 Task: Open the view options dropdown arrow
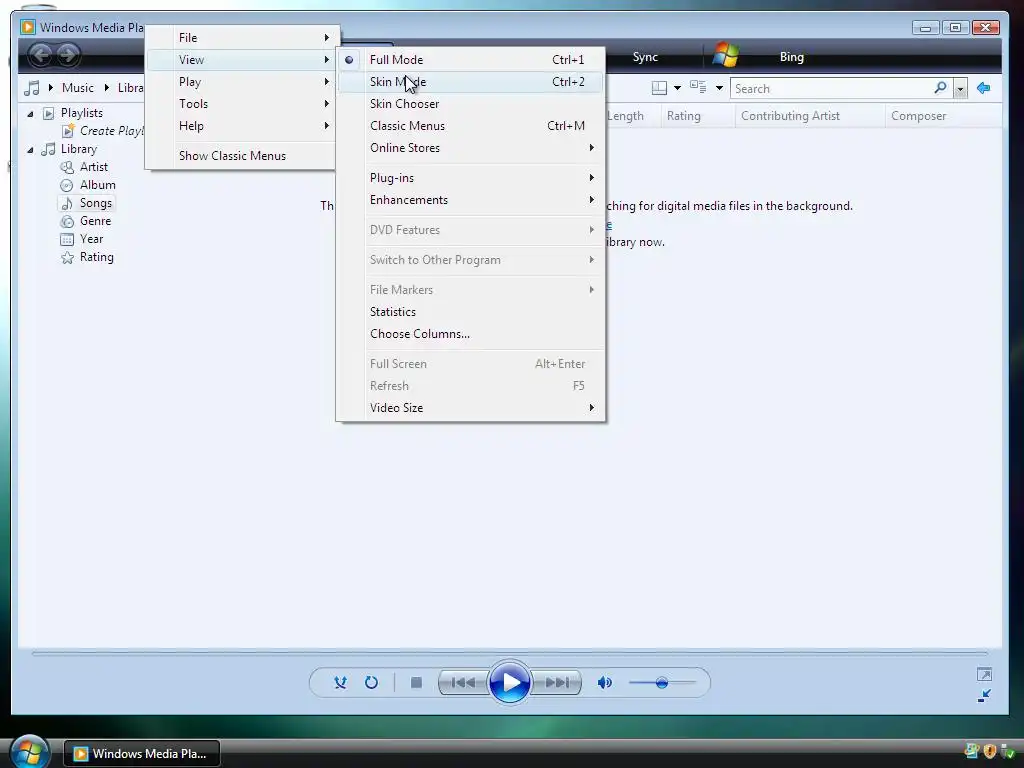point(719,88)
